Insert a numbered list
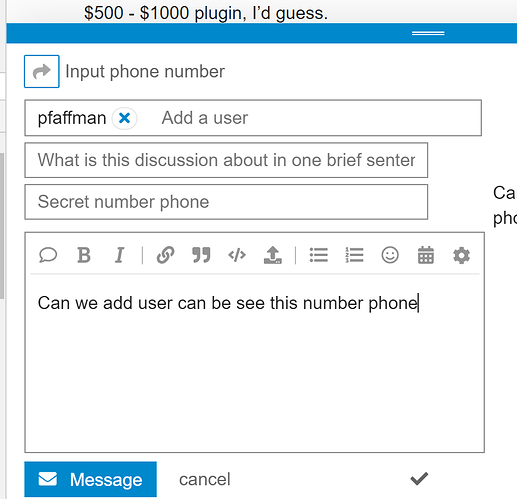This screenshot has height=499, width=517. [x=354, y=255]
